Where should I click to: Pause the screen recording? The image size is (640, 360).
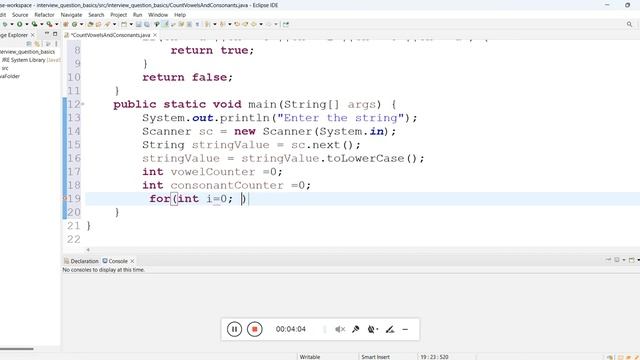tap(234, 329)
